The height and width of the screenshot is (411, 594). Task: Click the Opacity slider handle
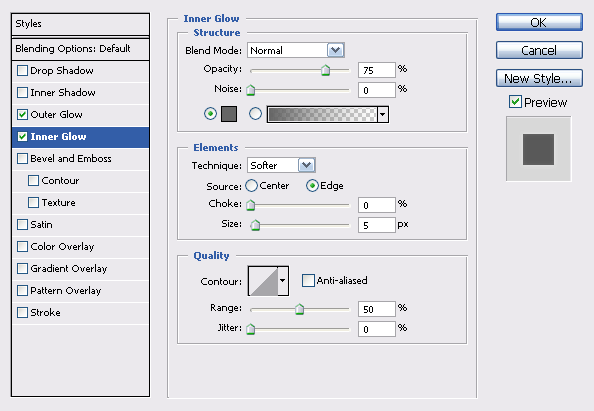point(325,70)
